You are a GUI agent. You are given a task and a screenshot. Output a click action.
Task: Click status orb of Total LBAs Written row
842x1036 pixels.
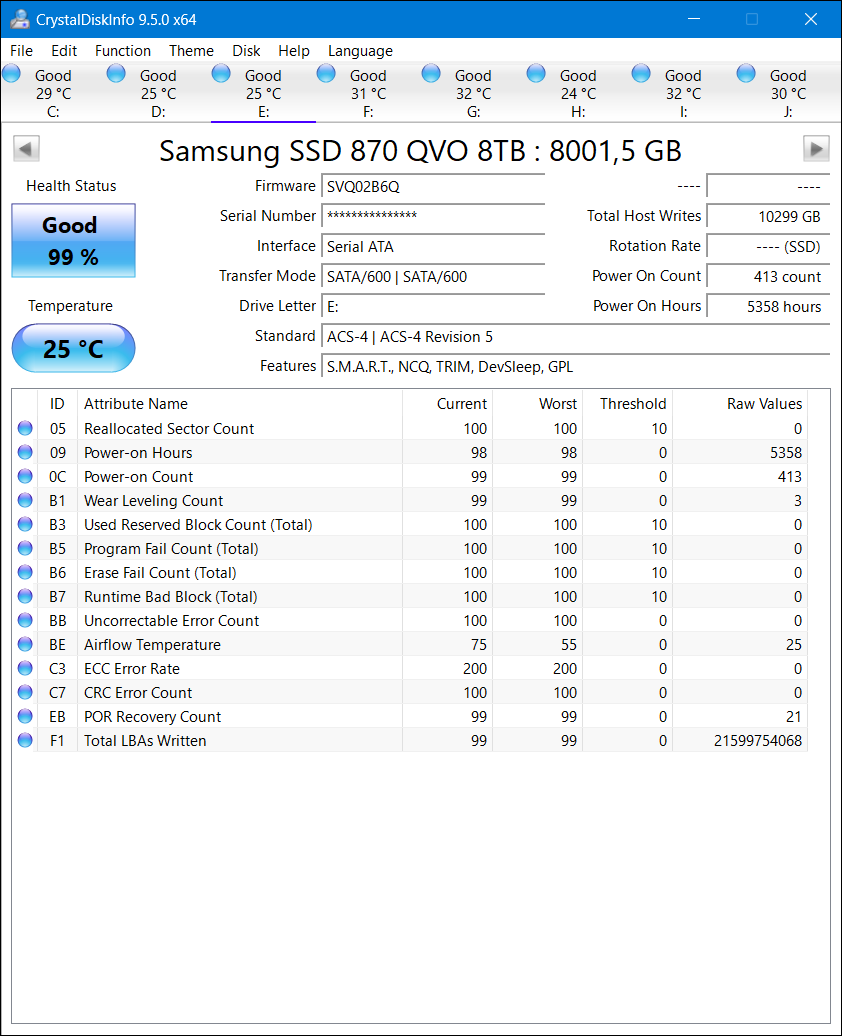[25, 740]
